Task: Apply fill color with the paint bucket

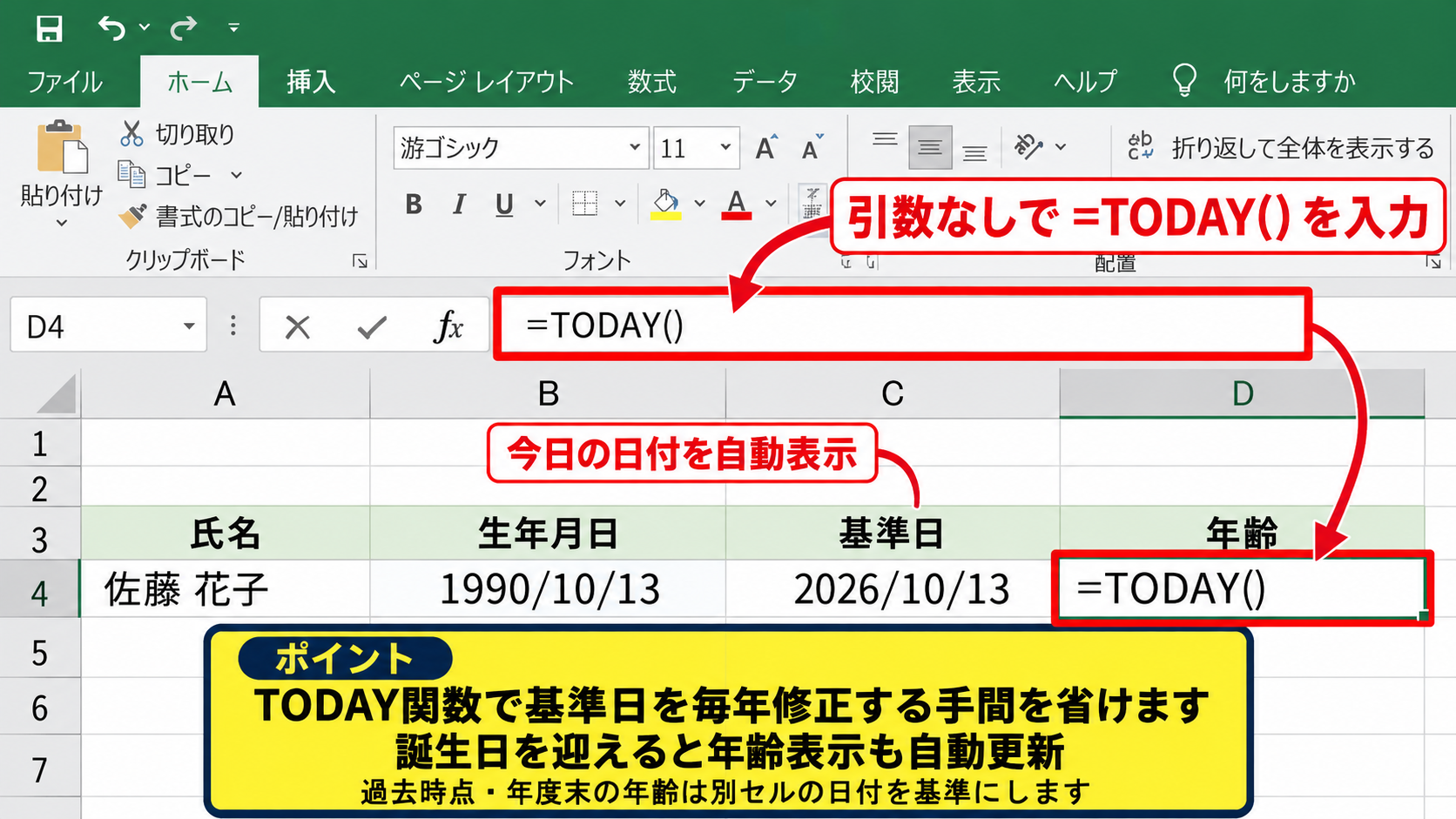Action: [666, 204]
